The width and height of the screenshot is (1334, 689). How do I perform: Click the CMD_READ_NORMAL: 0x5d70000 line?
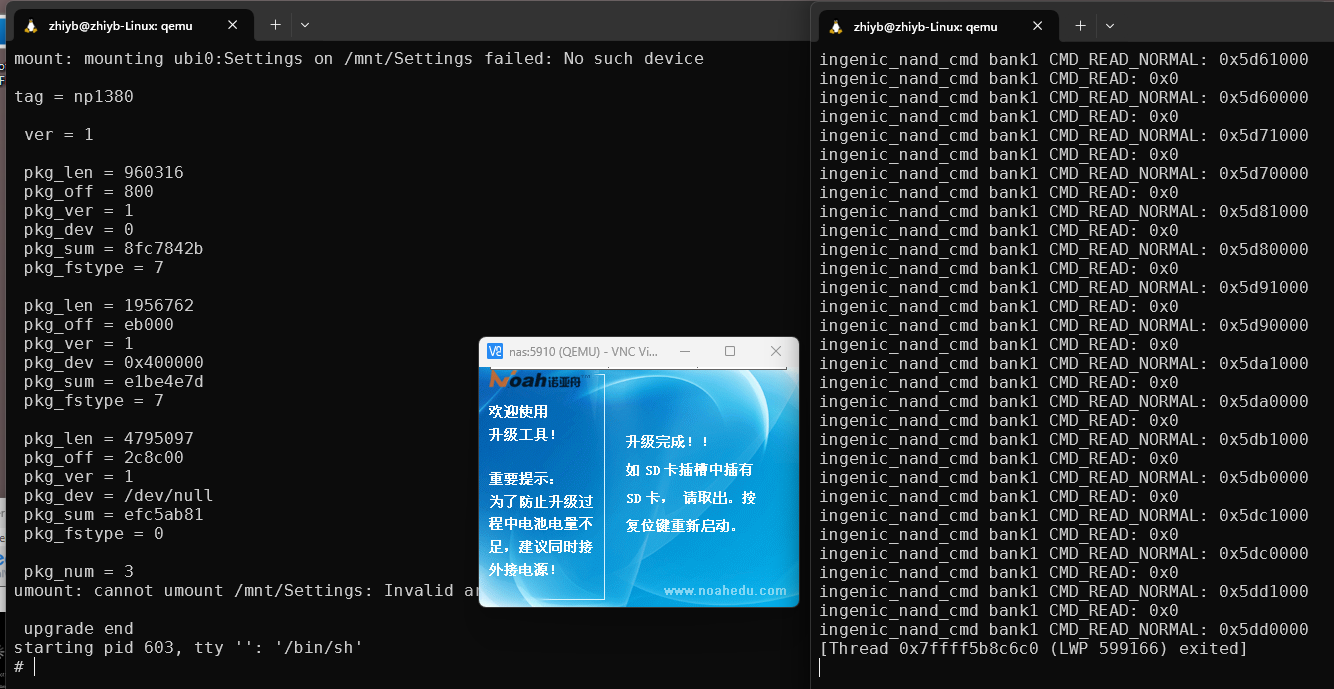[x=1064, y=174]
